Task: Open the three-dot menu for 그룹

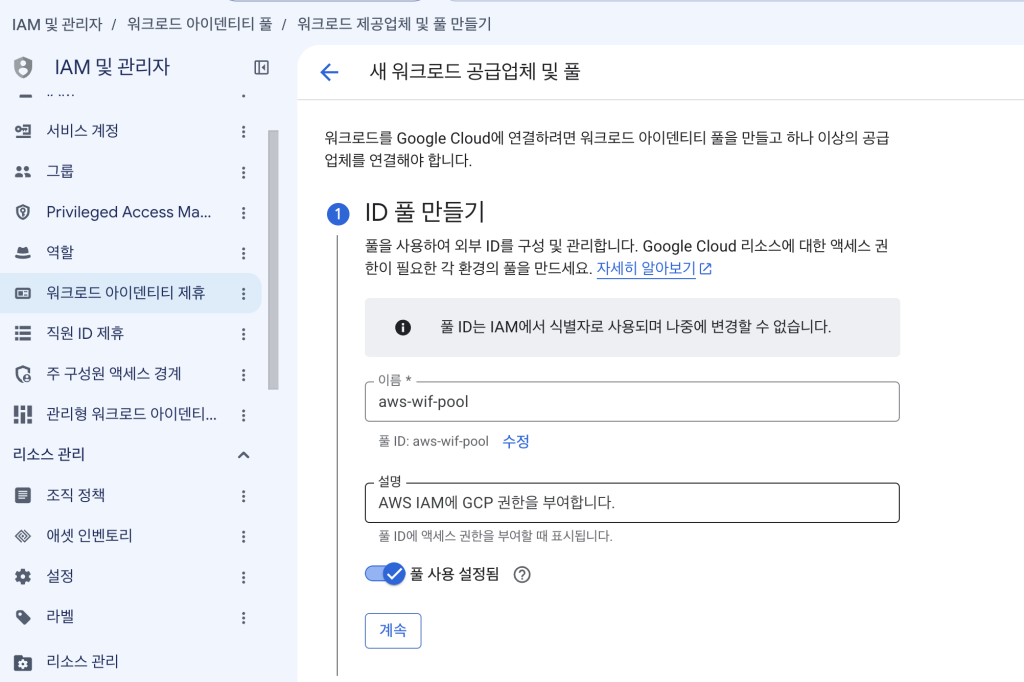Action: [x=244, y=172]
